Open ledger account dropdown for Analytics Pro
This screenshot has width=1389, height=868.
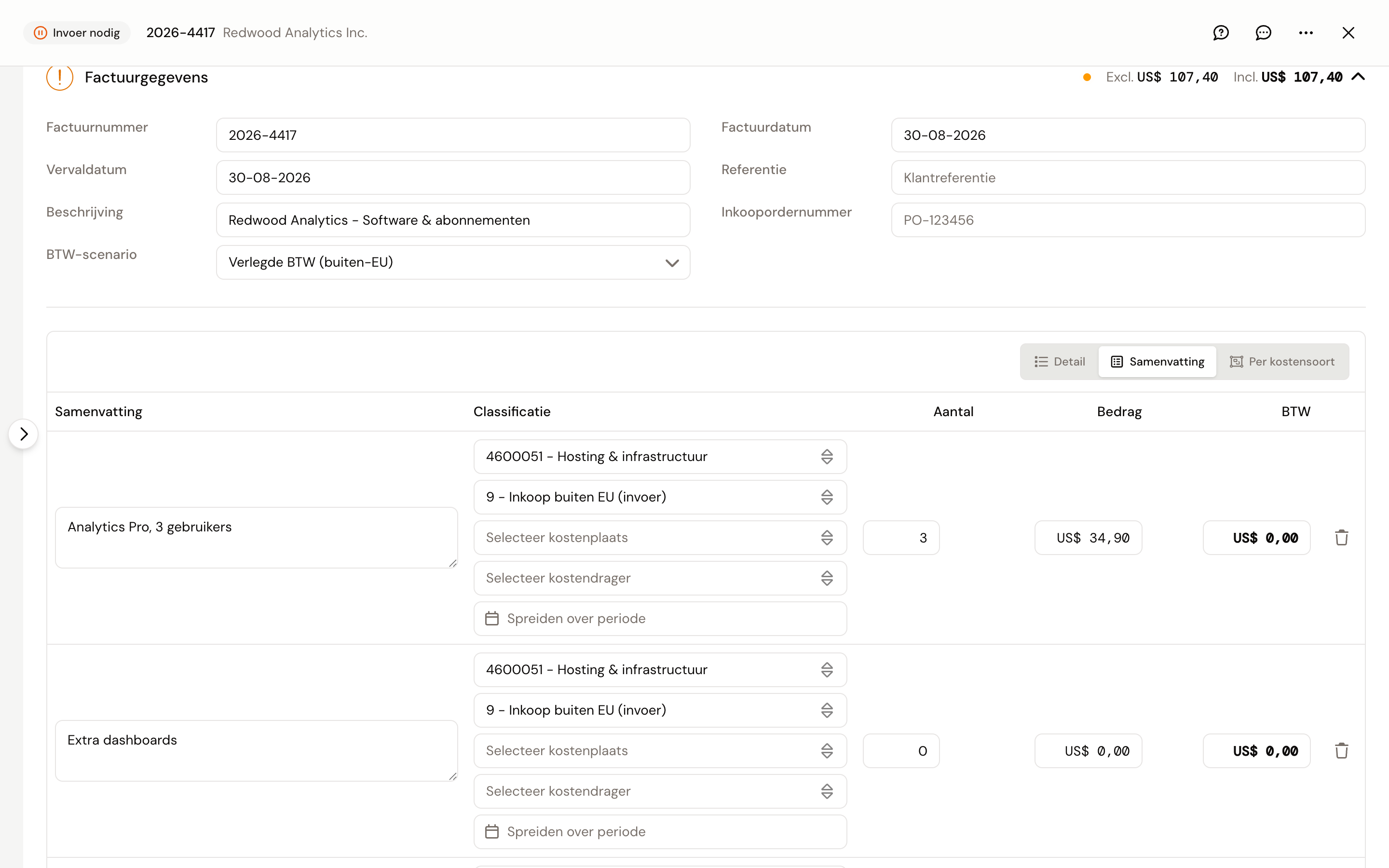[x=660, y=457]
